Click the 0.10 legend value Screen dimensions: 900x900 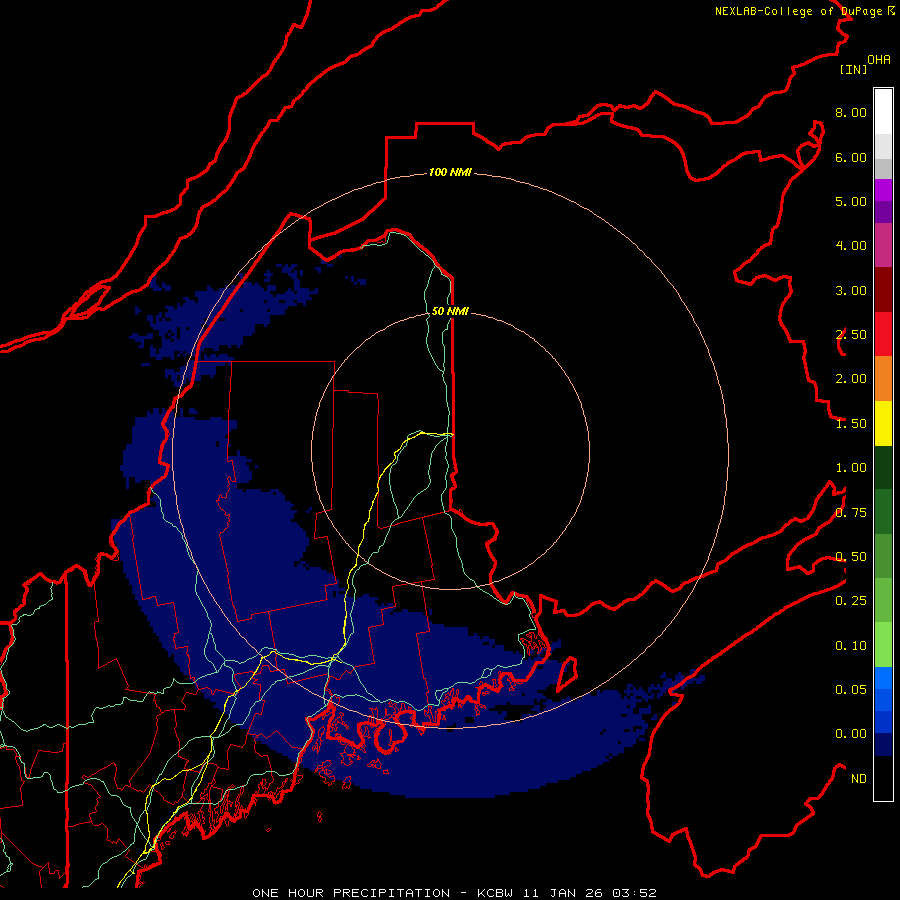[851, 646]
